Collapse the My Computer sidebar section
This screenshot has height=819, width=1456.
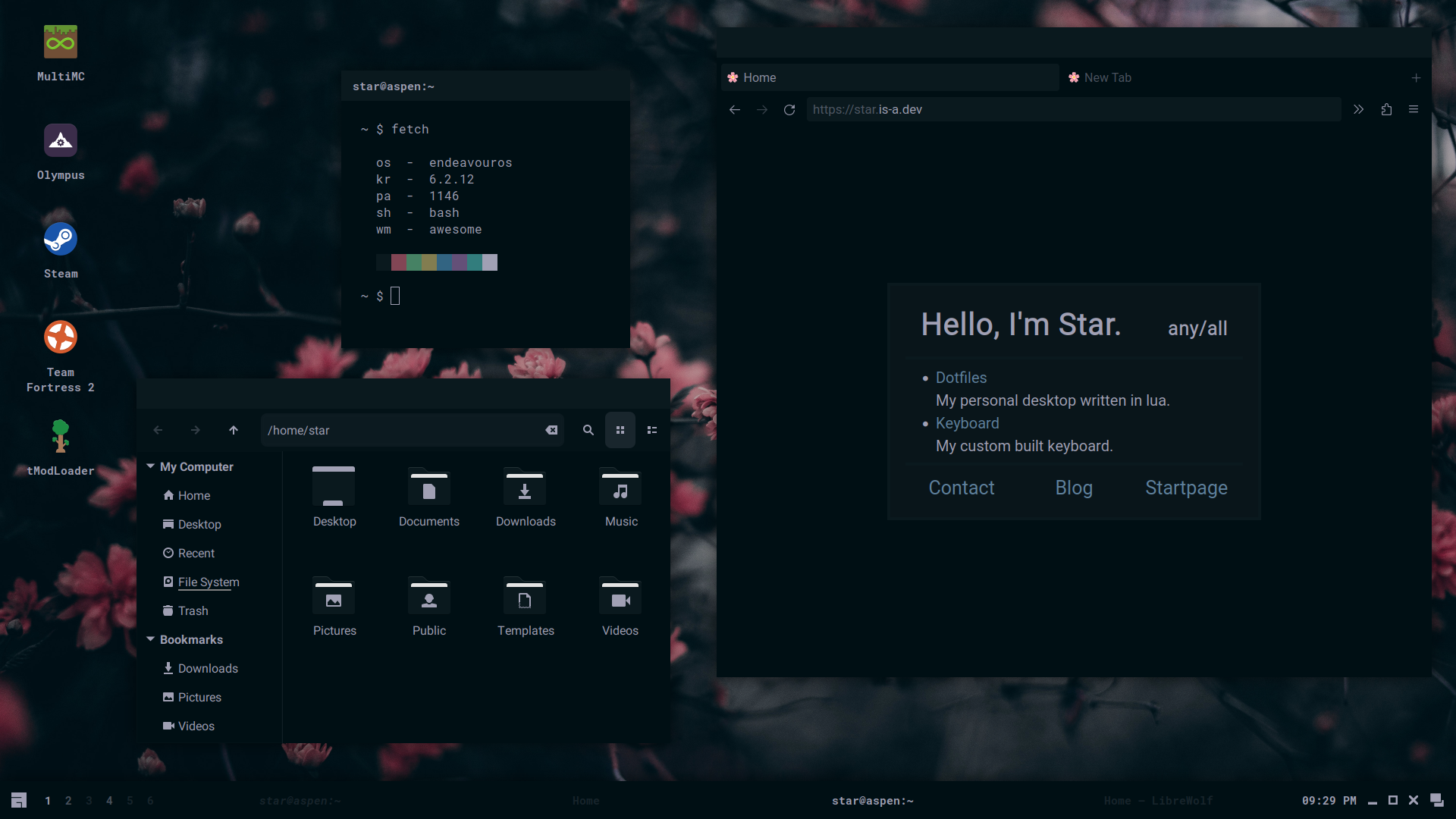(151, 466)
